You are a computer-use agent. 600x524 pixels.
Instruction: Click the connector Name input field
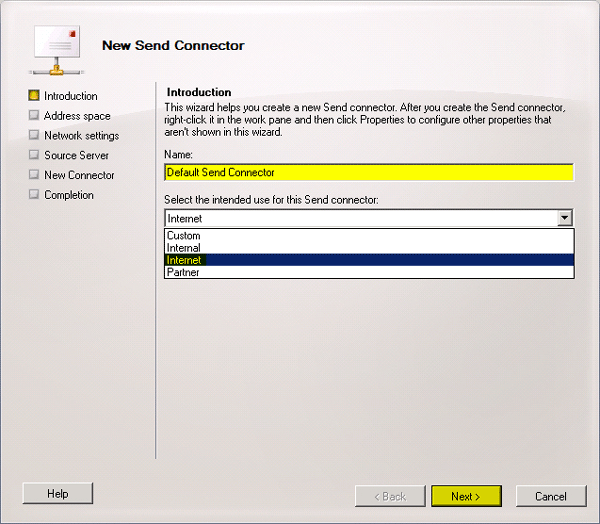click(x=369, y=173)
